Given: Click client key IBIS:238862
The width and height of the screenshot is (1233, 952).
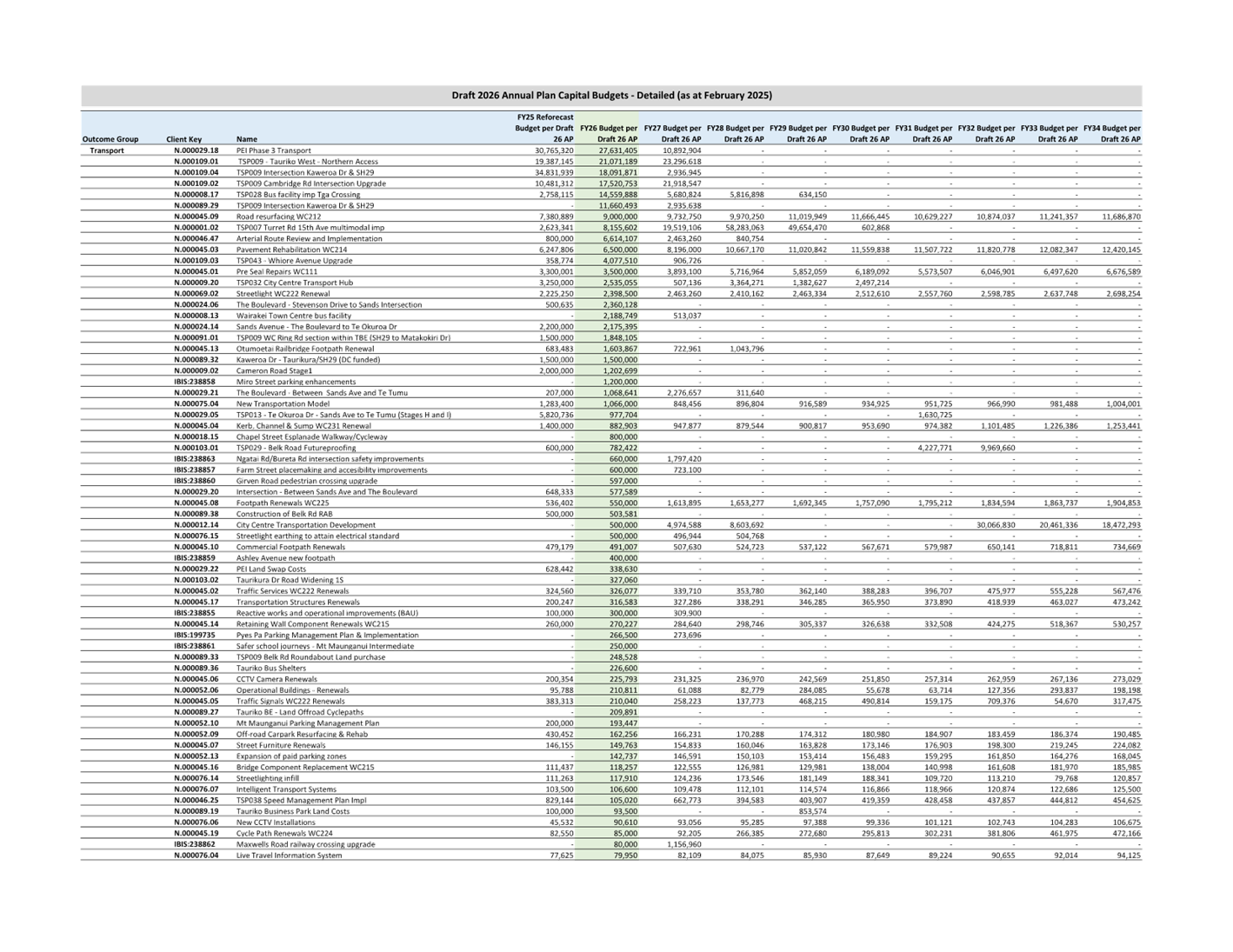Looking at the screenshot, I should (195, 844).
